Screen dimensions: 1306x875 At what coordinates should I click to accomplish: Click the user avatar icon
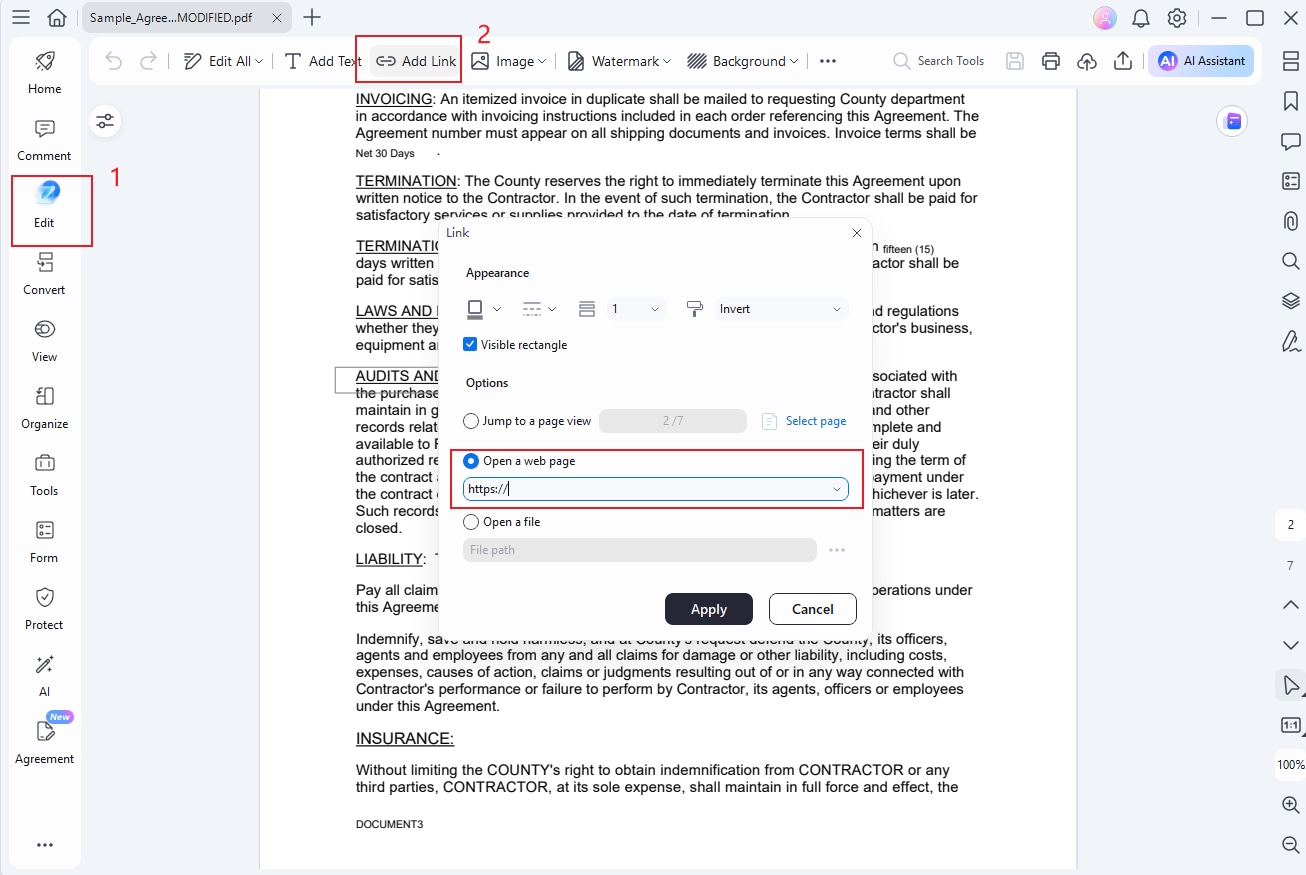pyautogui.click(x=1104, y=18)
